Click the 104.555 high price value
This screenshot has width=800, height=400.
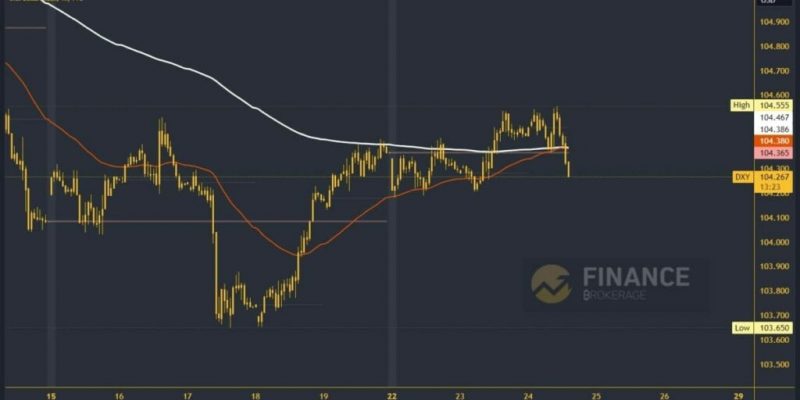point(774,106)
